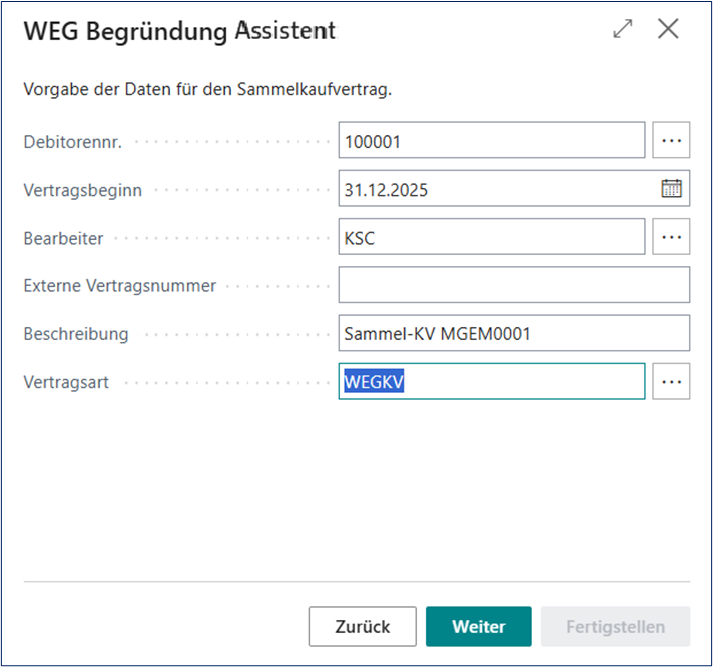
Task: Expand the dialog to full screen
Action: (x=623, y=30)
